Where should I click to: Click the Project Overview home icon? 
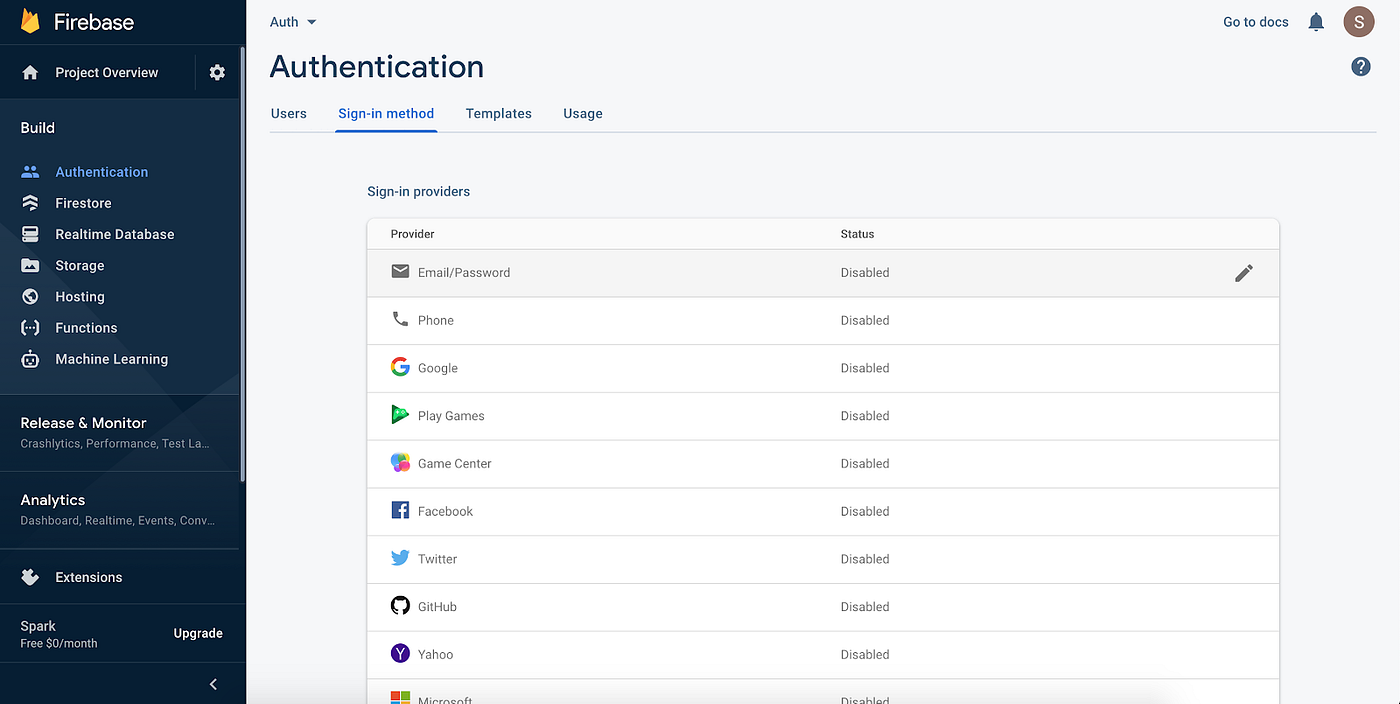30,72
